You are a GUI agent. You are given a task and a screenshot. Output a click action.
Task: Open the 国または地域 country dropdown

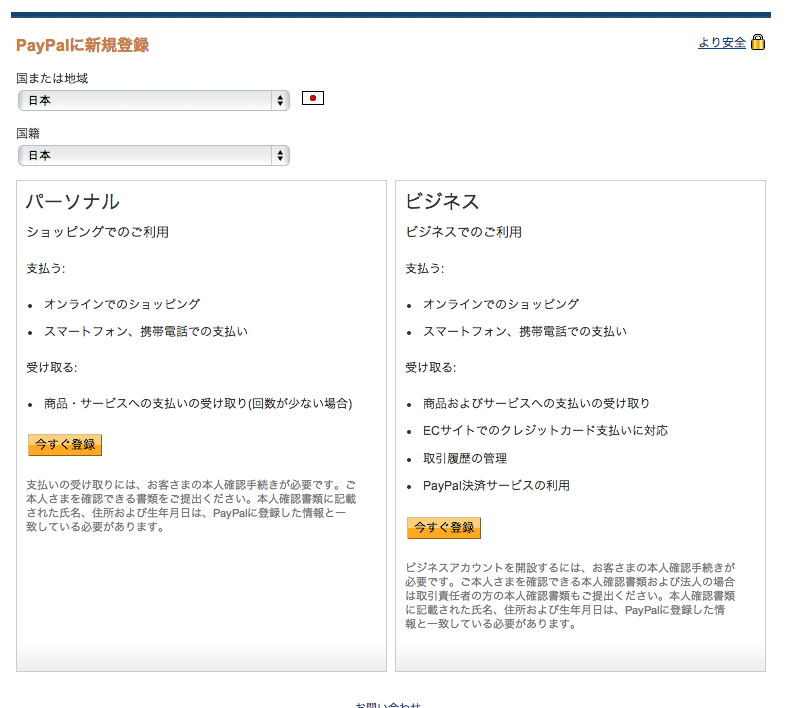[x=154, y=100]
